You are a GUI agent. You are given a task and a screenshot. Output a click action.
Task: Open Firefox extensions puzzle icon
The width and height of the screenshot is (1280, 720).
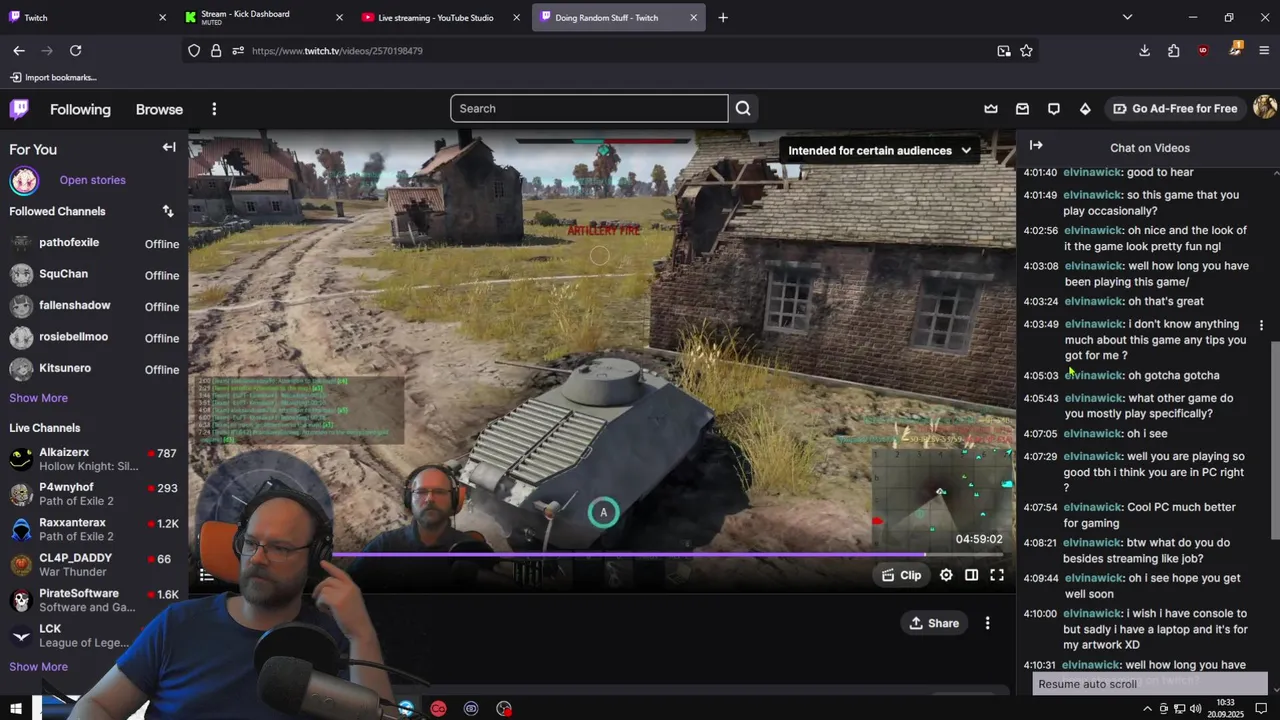(x=1174, y=50)
